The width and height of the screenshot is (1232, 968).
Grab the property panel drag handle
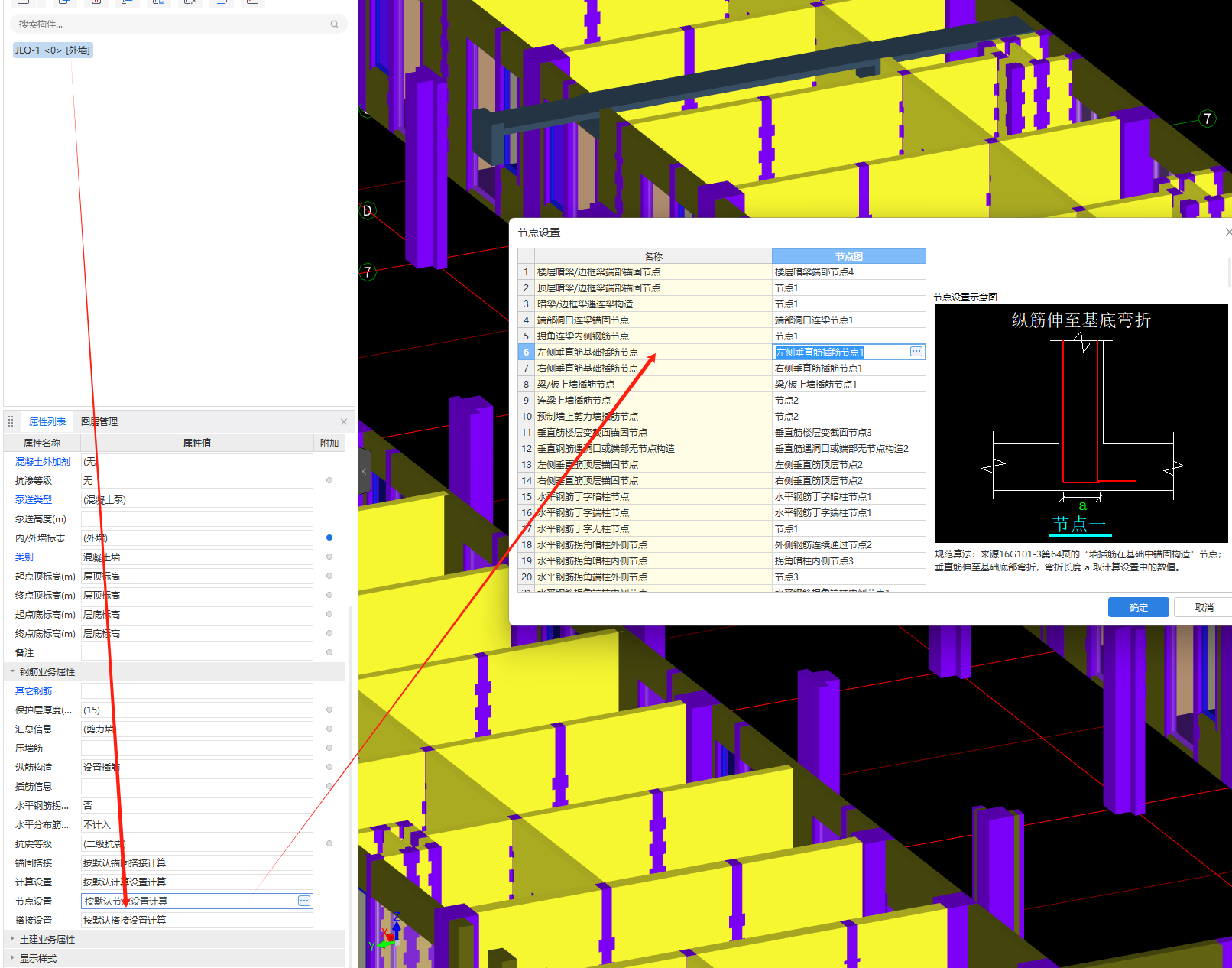click(x=11, y=421)
